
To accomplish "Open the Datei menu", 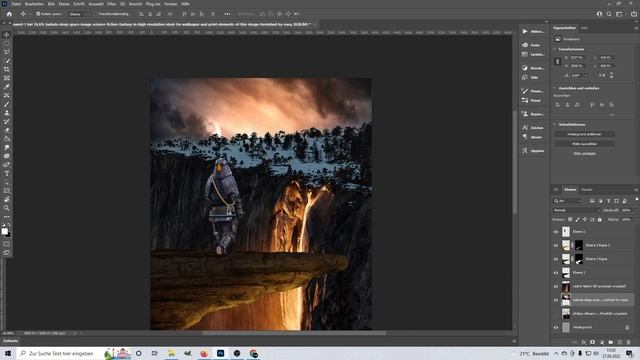I will click(x=16, y=4).
